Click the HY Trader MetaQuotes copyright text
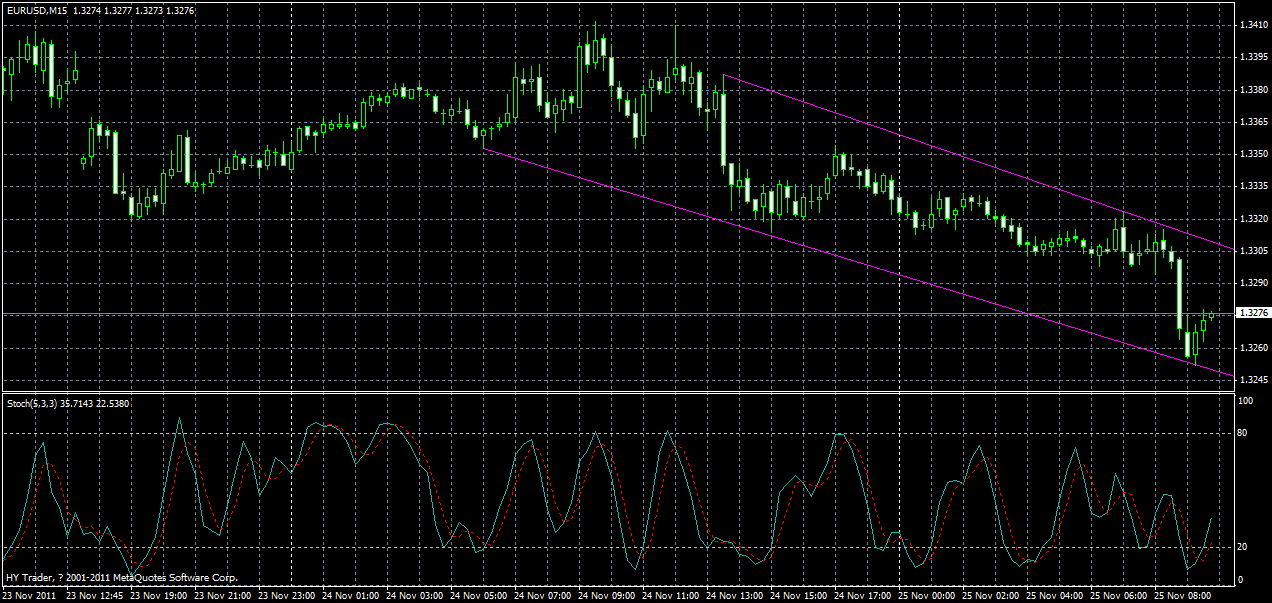 (120, 577)
